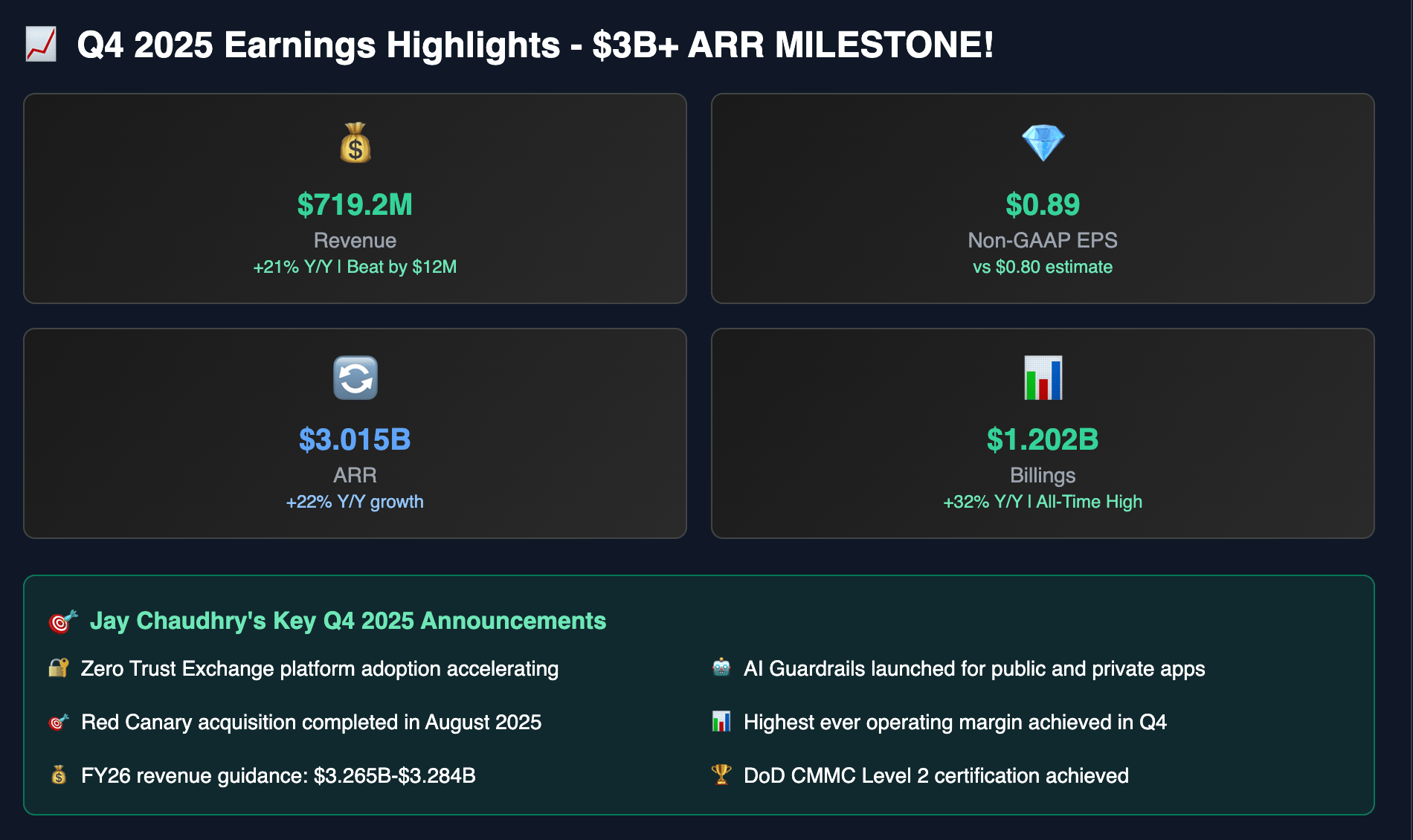Click the diamond icon in Non-GAAP EPS card

point(1043,143)
